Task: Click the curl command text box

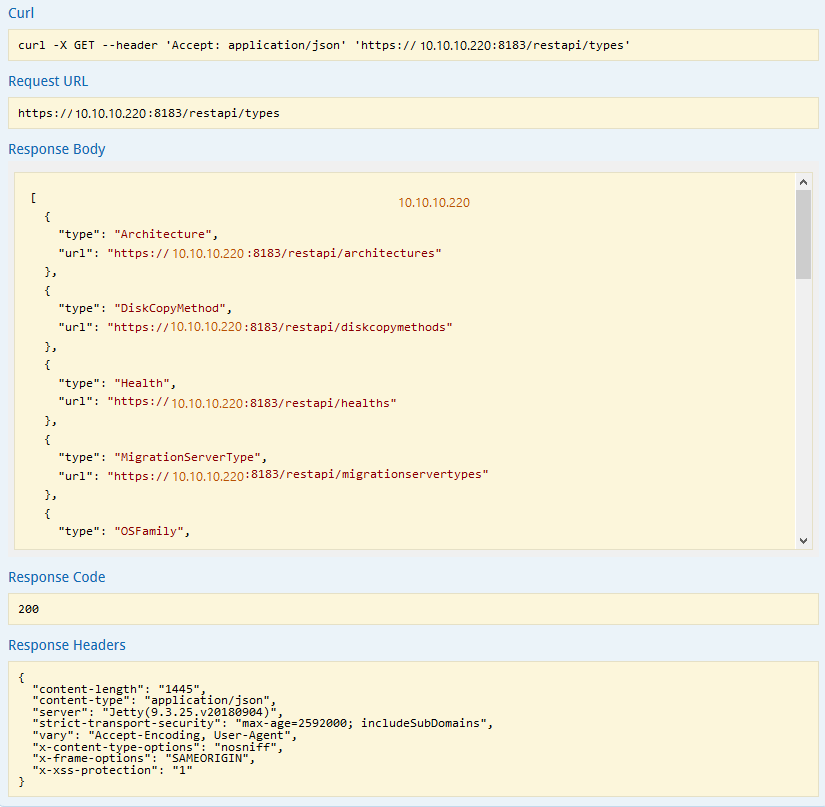Action: 412,46
